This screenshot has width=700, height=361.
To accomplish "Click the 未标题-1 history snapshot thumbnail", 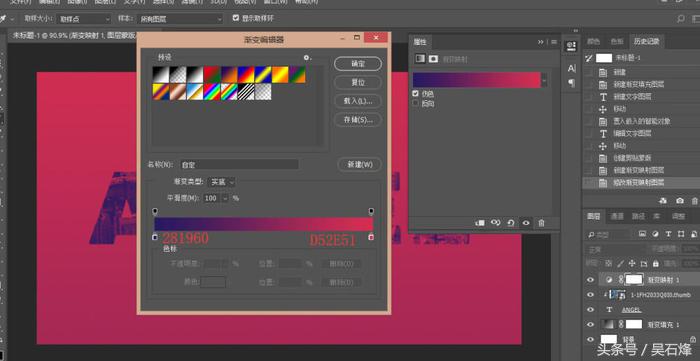I will coord(604,58).
